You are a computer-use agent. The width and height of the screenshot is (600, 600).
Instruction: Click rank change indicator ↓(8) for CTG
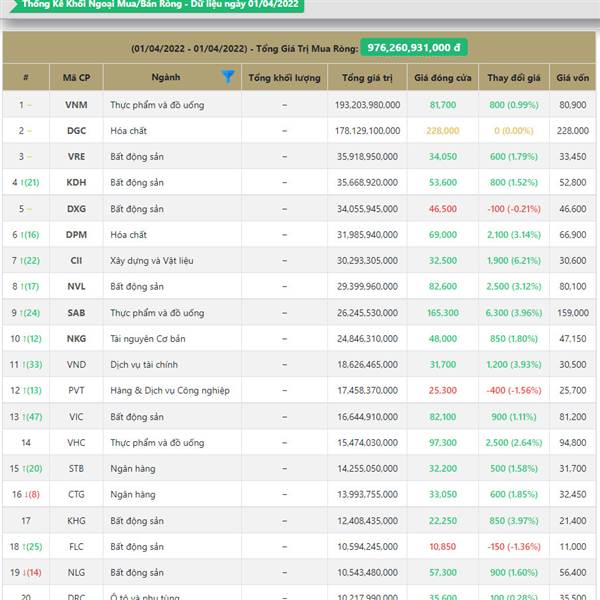32,494
